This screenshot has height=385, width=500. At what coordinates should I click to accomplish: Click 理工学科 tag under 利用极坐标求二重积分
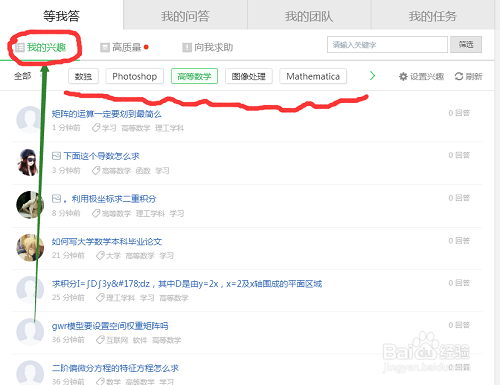click(x=150, y=213)
